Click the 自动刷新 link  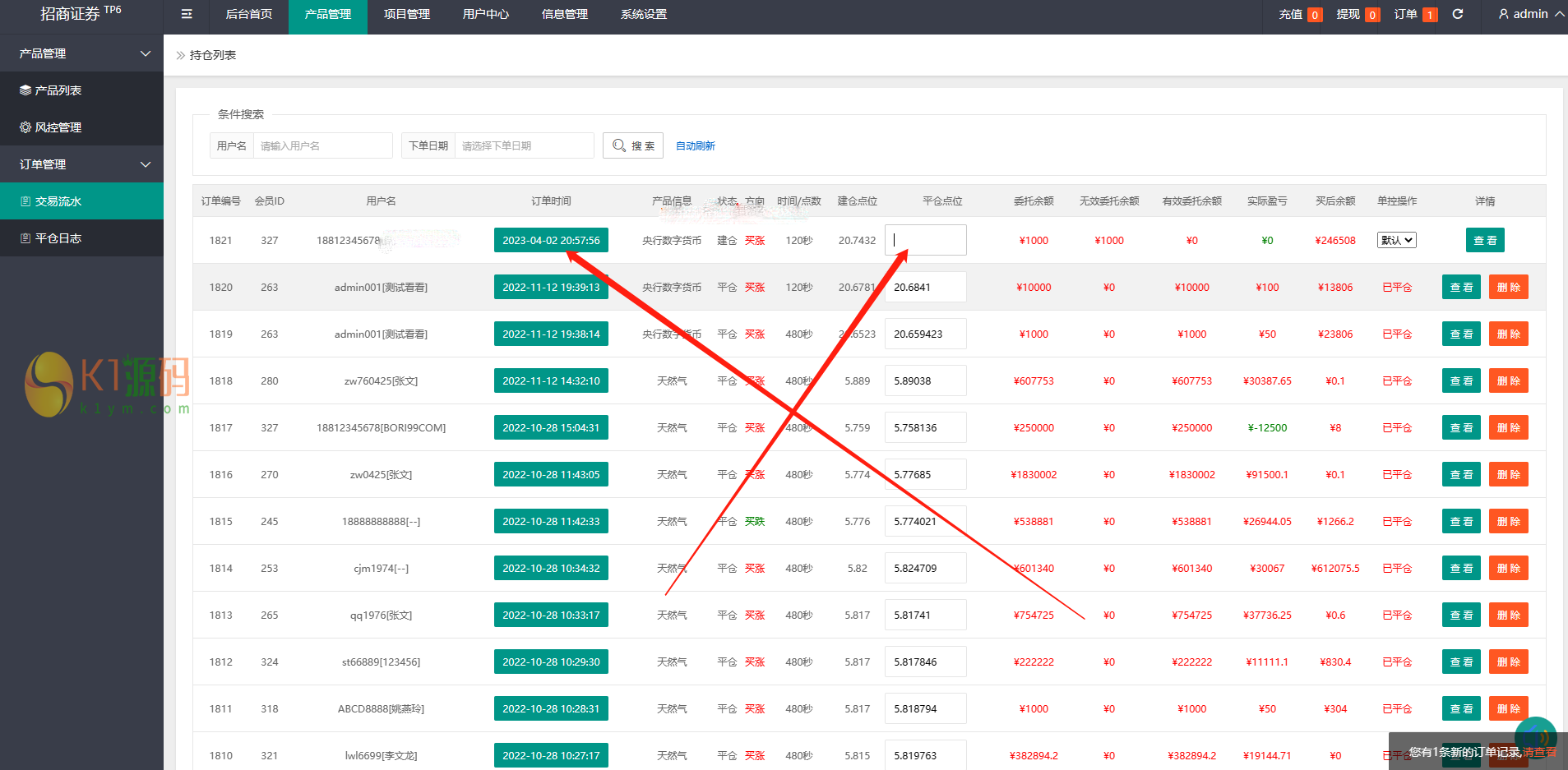click(x=695, y=145)
